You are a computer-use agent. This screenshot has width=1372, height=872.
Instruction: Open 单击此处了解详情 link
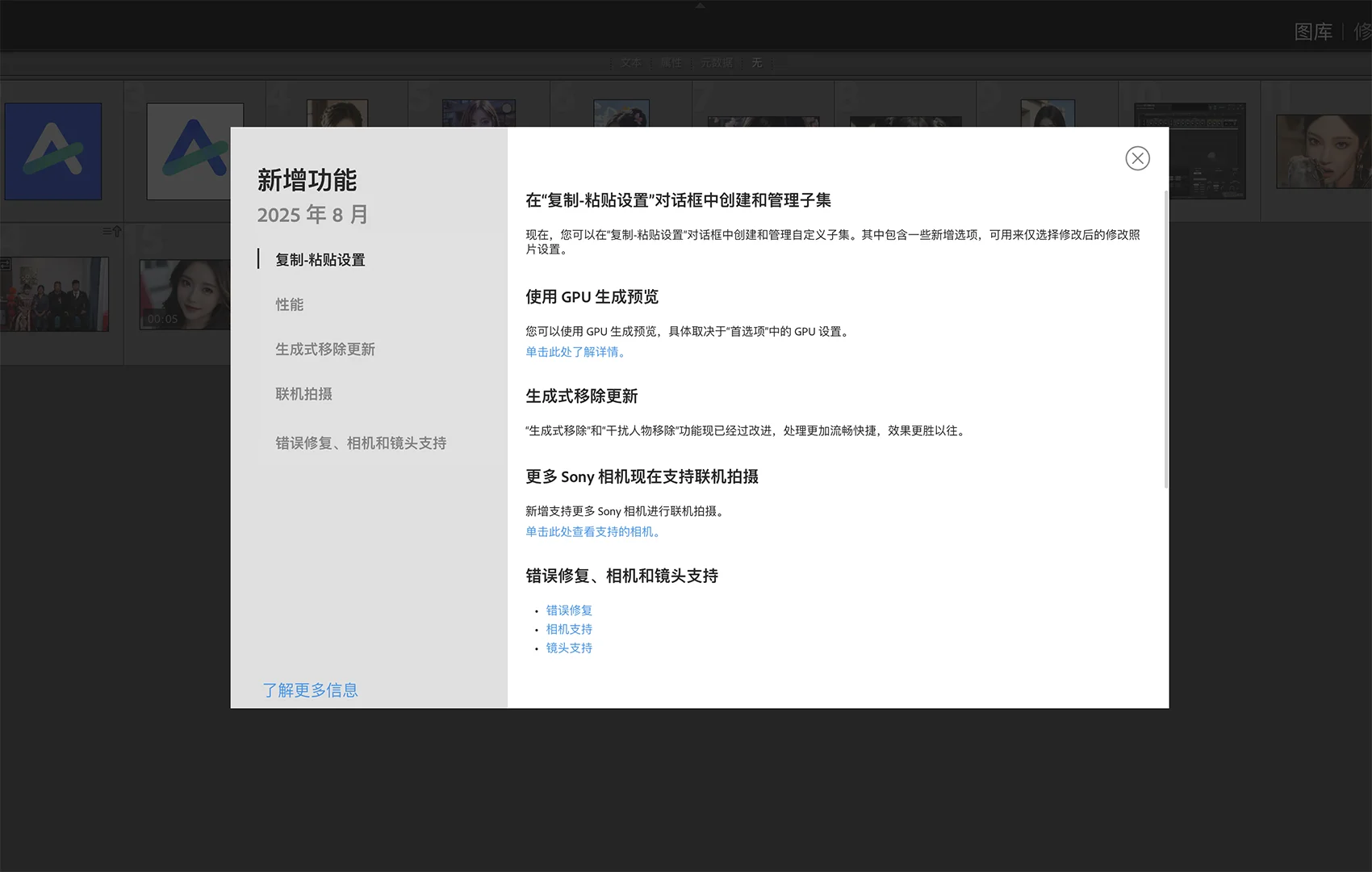[x=577, y=352]
